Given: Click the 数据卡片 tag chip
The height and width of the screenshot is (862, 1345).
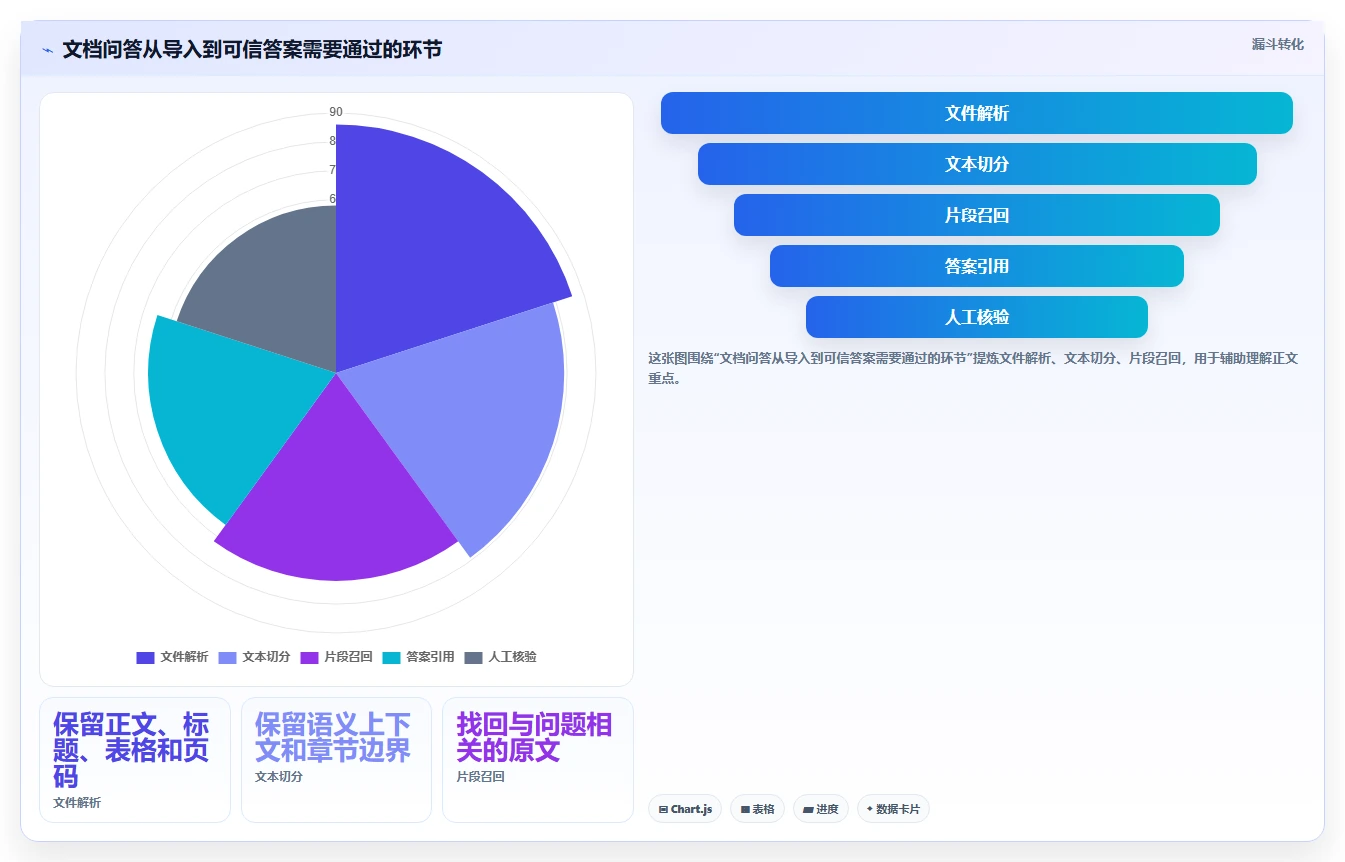Looking at the screenshot, I should [893, 809].
